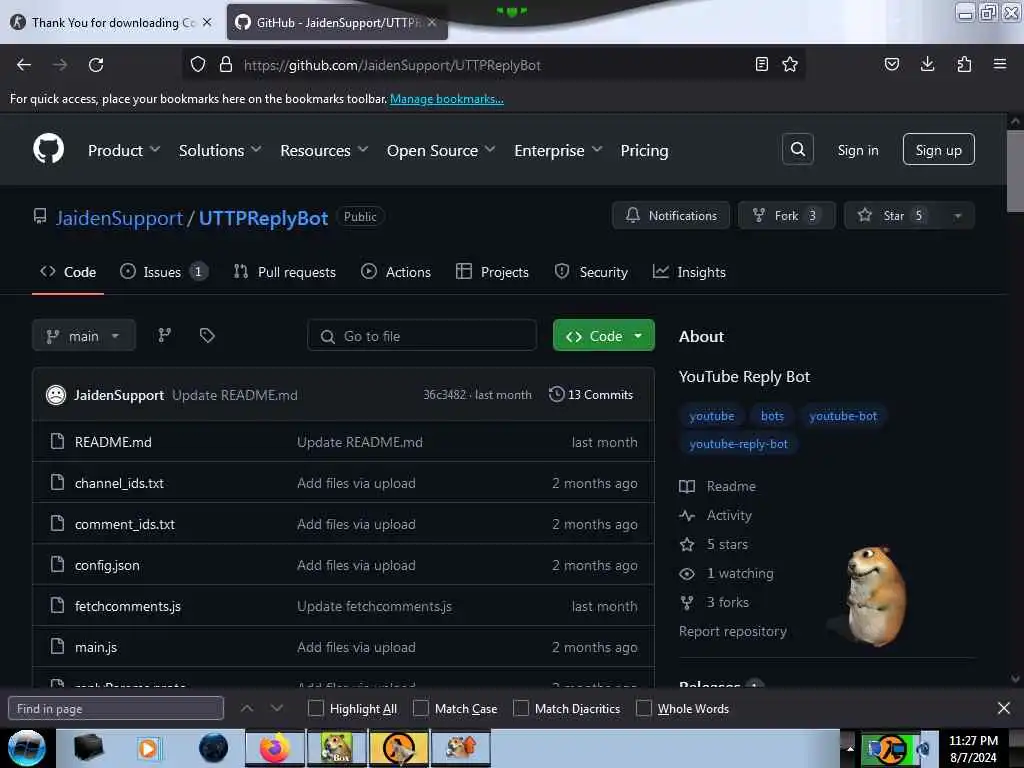This screenshot has width=1024, height=768.
Task: Save to Pocket icon in toolbar
Action: click(x=891, y=64)
